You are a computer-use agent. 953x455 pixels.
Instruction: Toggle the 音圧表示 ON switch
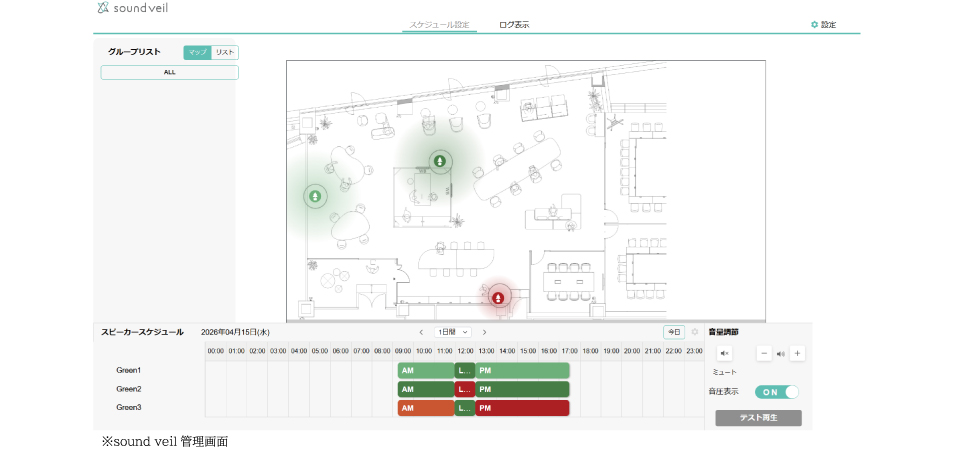[777, 392]
